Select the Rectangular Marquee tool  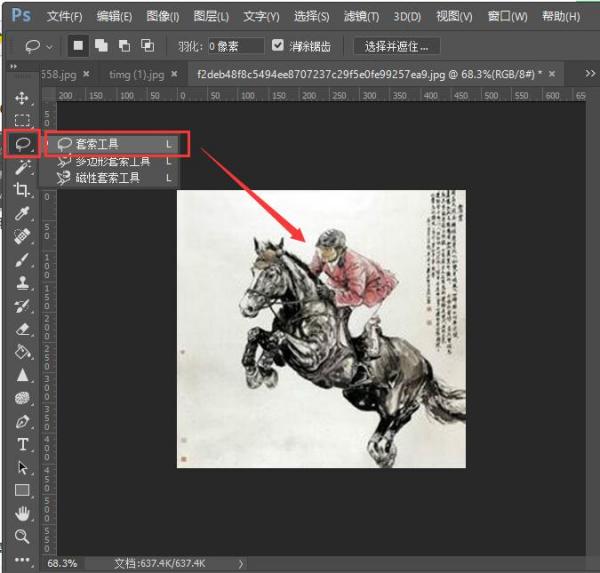click(x=22, y=120)
